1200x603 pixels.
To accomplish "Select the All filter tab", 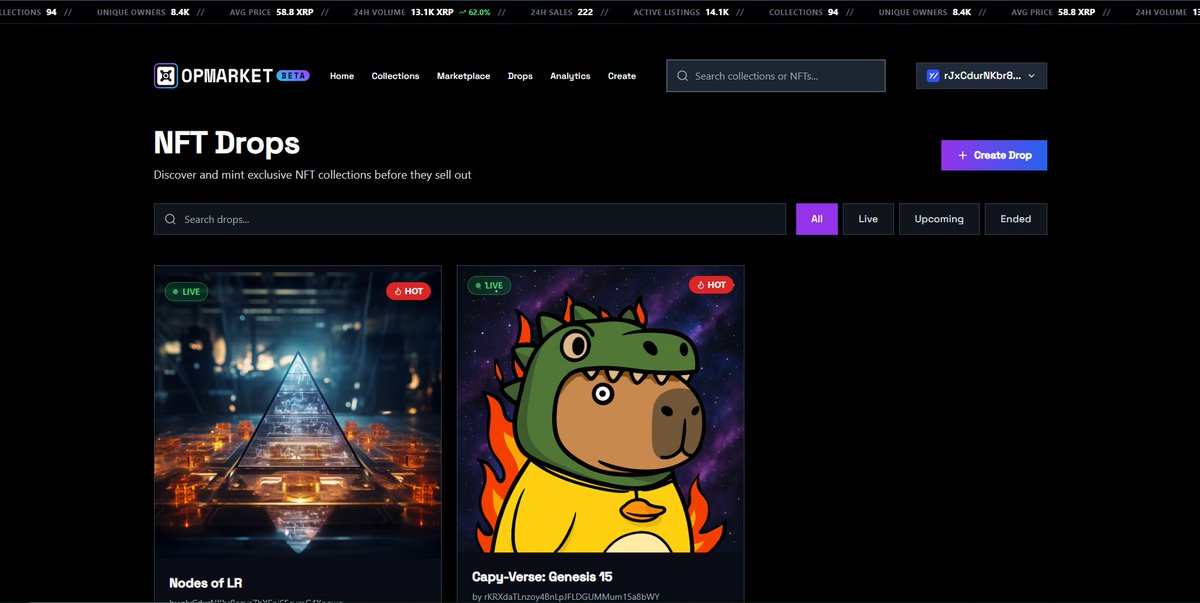I will [817, 219].
